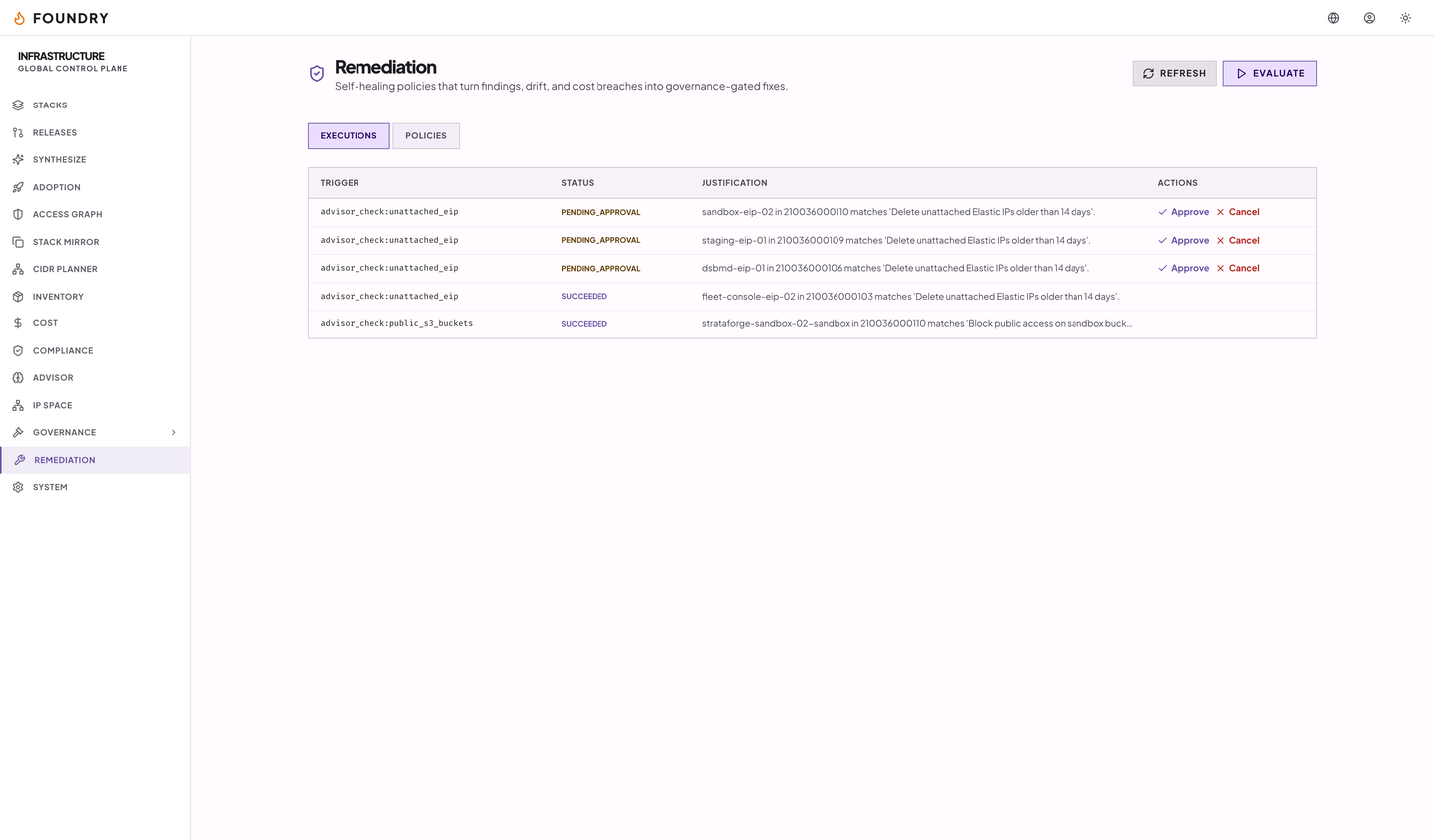Select the advisor_check:public_s3_buckets trigger
This screenshot has height=840, width=1434.
[396, 323]
